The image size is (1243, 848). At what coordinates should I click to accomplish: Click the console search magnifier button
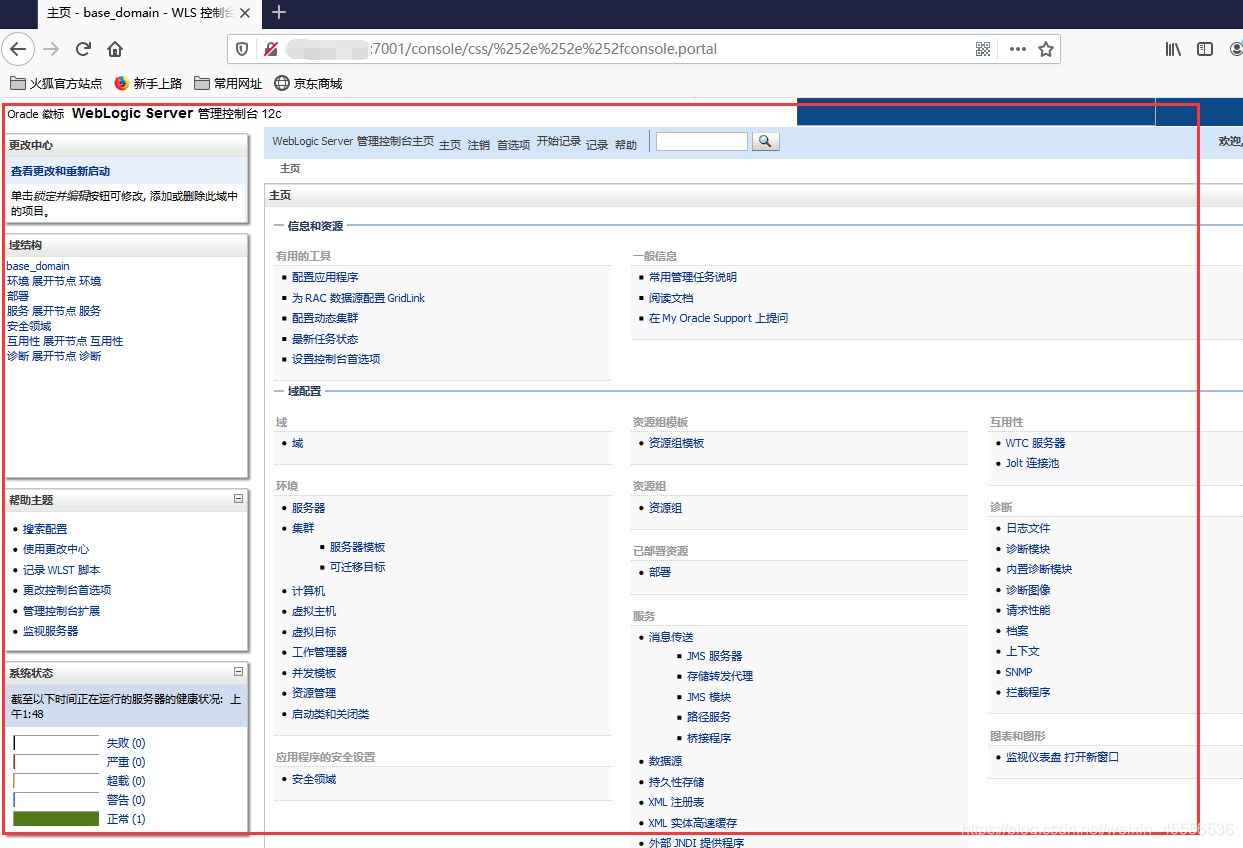point(764,141)
